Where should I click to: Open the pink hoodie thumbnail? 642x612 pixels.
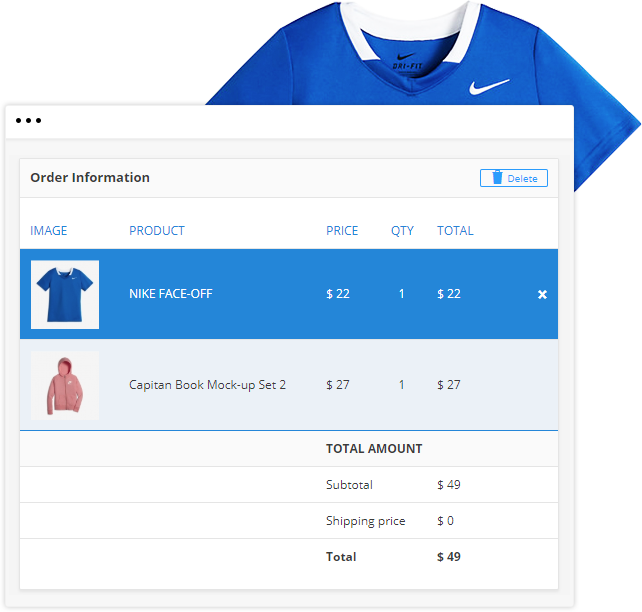click(x=65, y=385)
